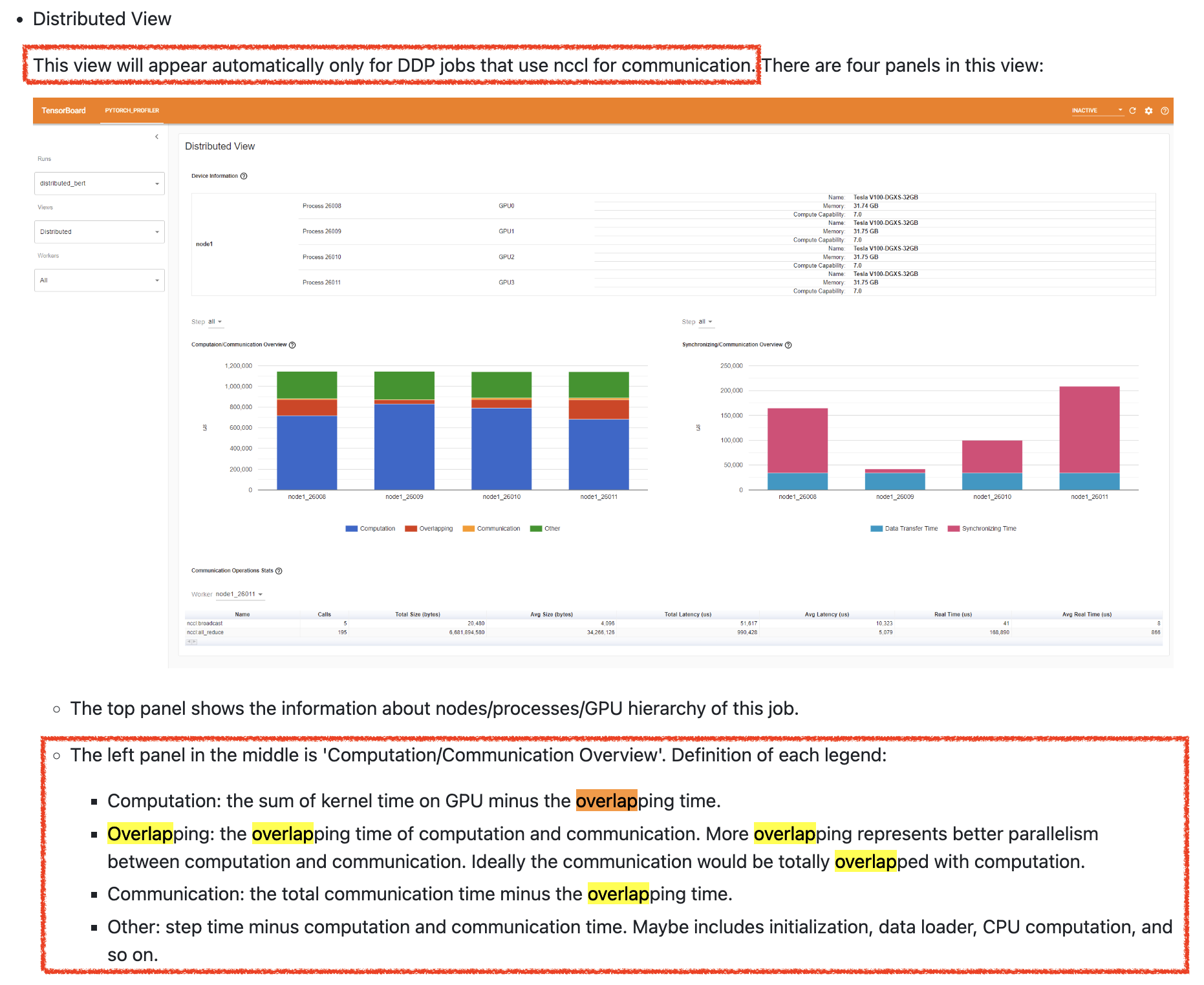Click the 195 calls cell for all_reduce
Viewport: 1204px width, 985px height.
[342, 633]
